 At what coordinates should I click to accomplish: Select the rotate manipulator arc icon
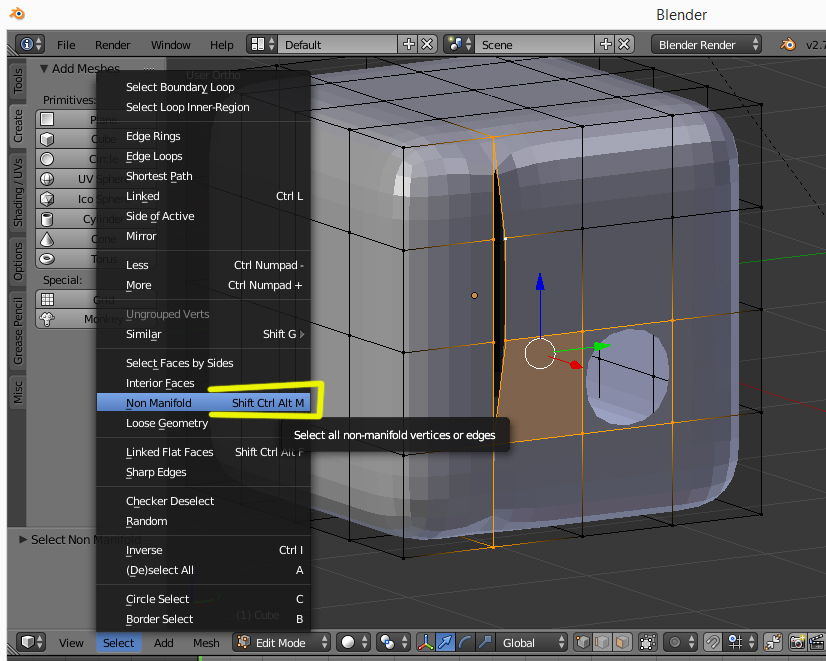click(x=465, y=642)
